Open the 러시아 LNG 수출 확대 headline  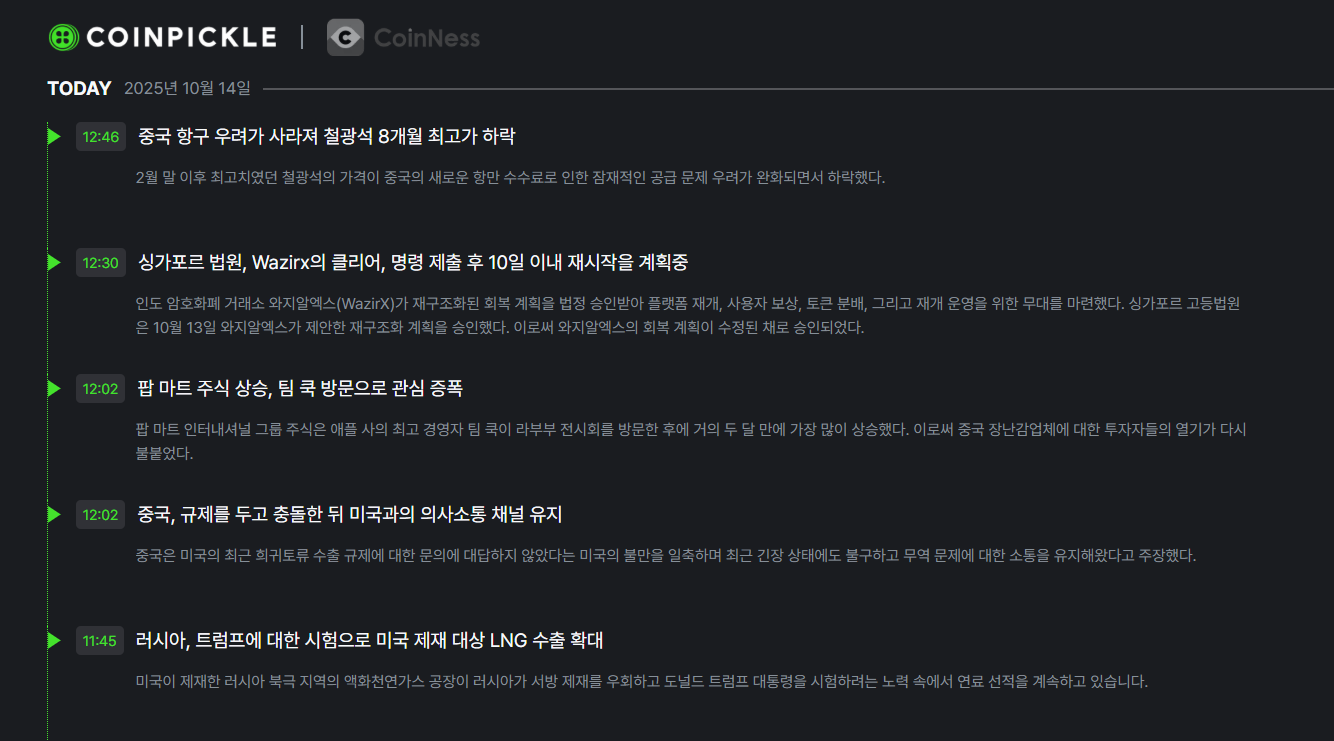pos(369,640)
